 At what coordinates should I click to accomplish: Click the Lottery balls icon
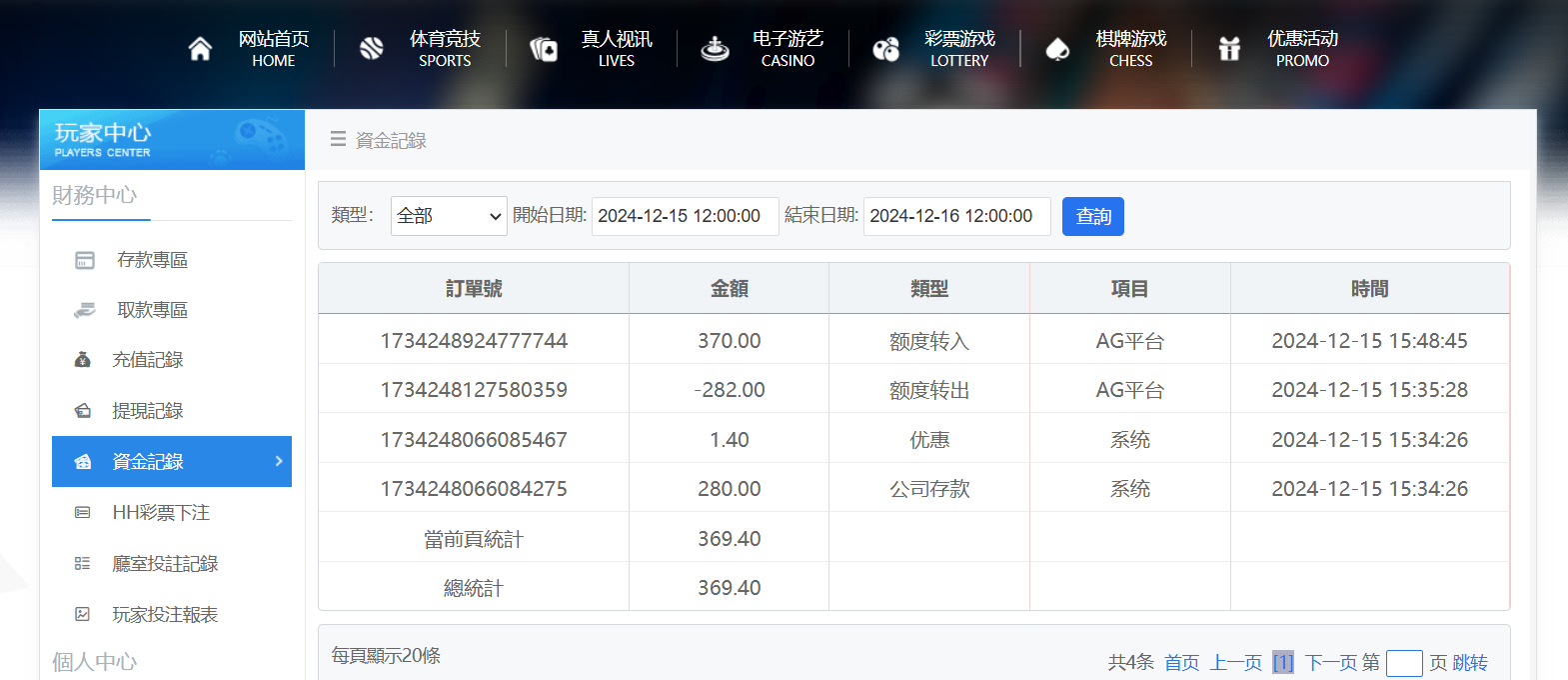point(886,49)
